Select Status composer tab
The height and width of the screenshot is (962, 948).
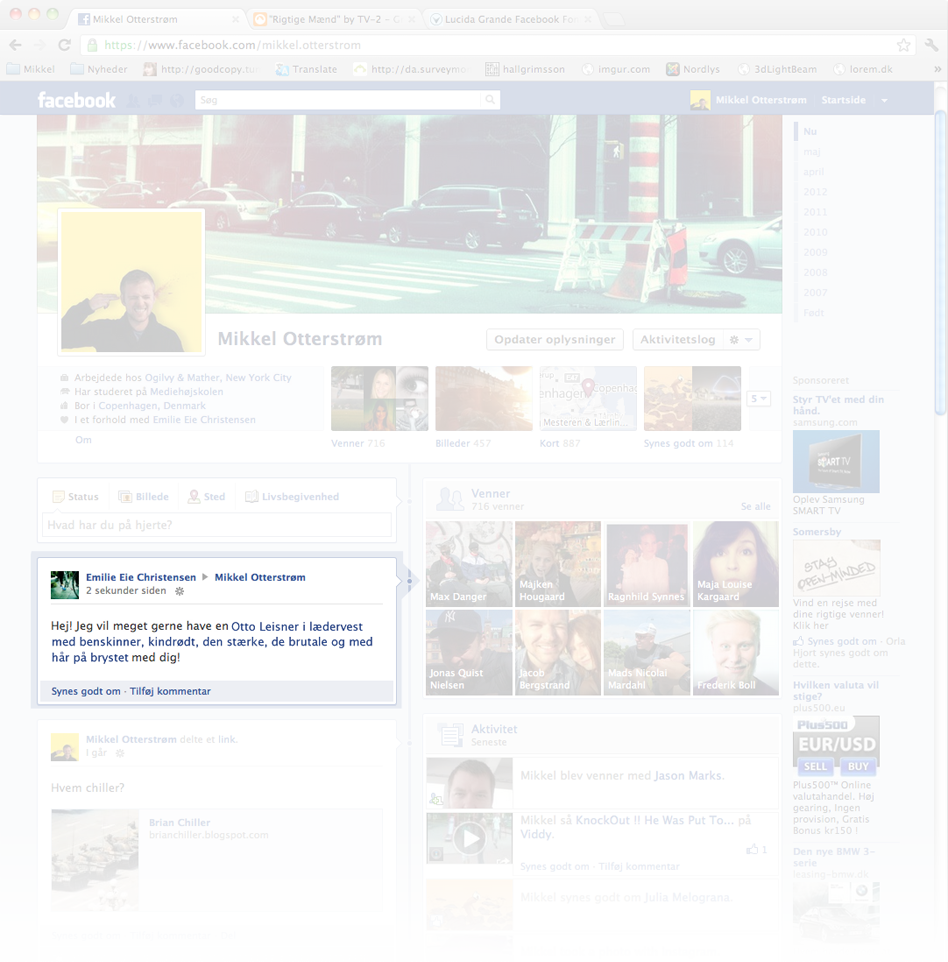(75, 497)
